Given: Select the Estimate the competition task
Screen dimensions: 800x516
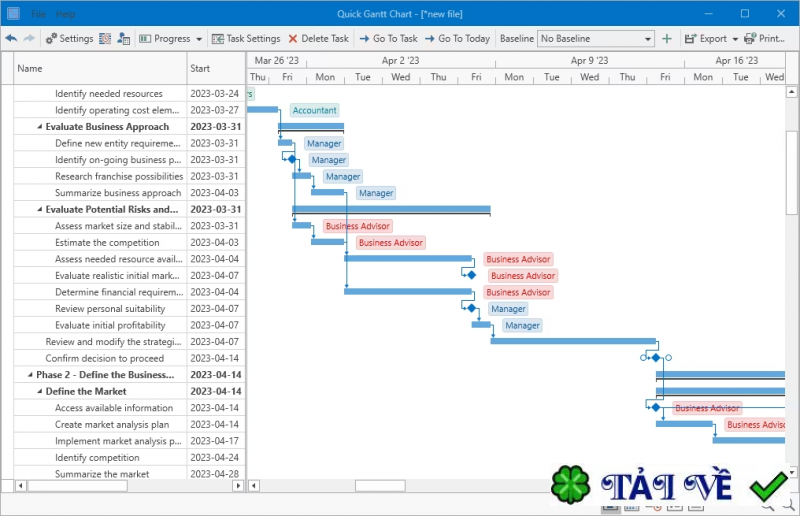Looking at the screenshot, I should pos(107,242).
